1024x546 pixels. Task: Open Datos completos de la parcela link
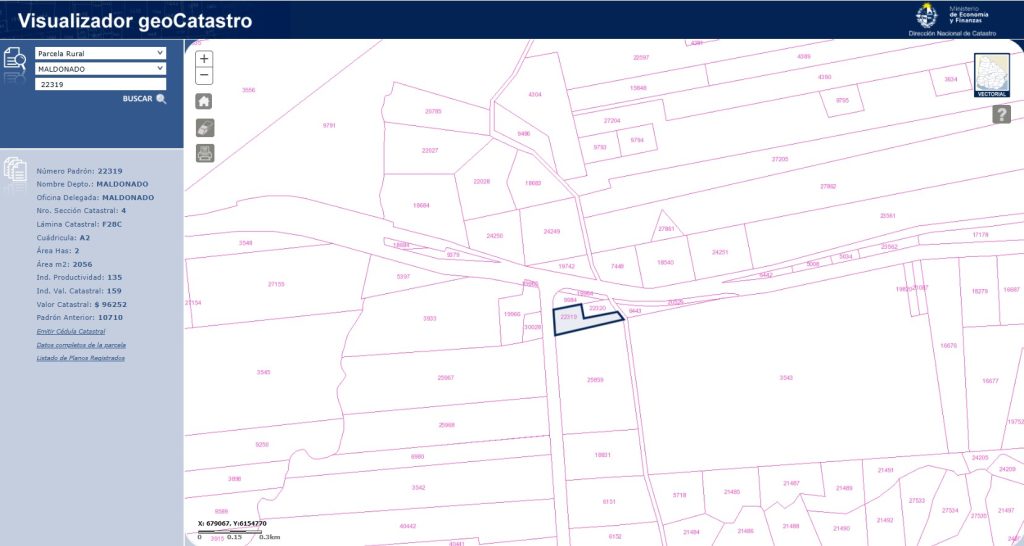click(x=81, y=345)
